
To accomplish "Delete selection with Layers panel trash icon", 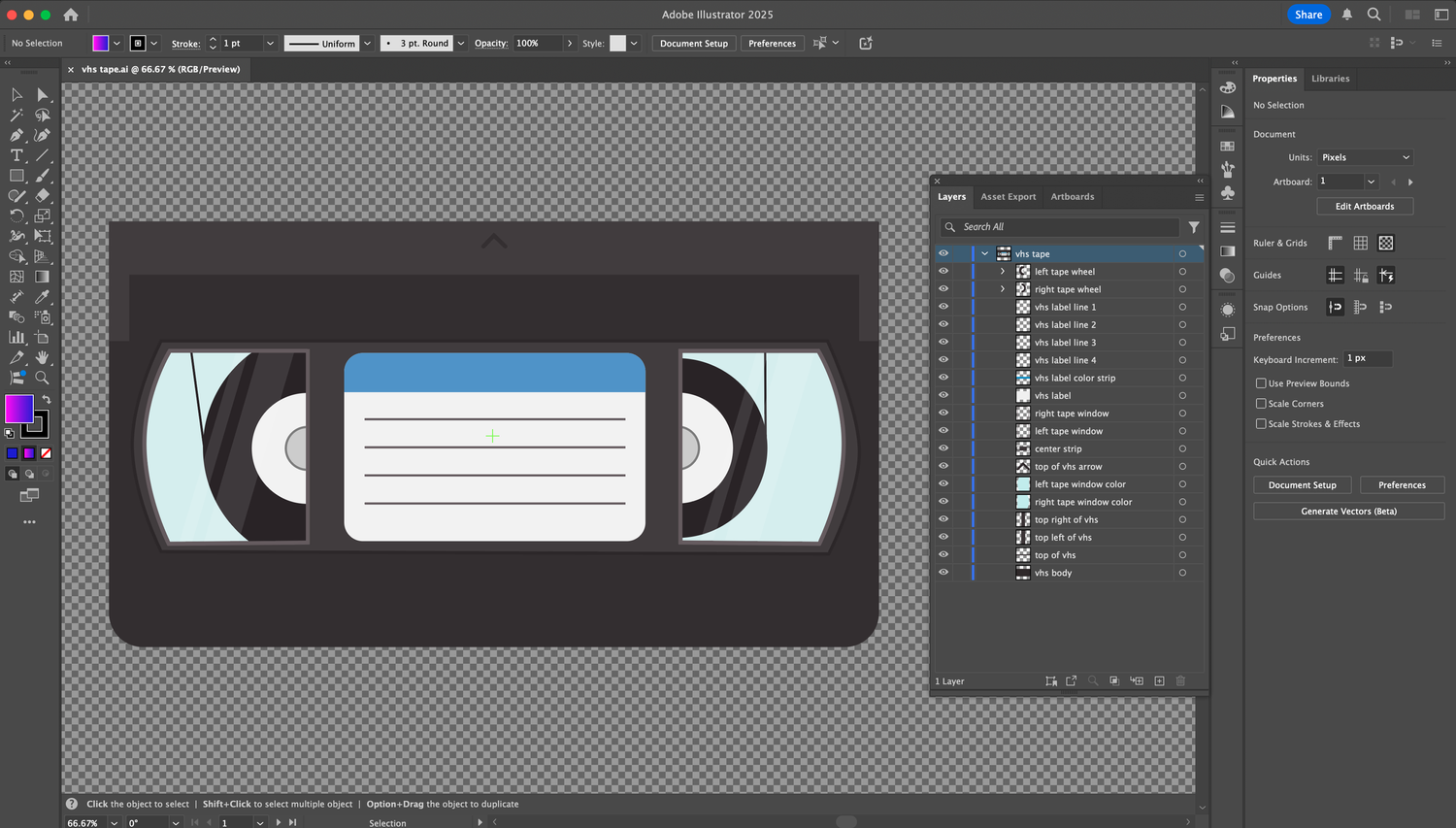I will (x=1180, y=681).
